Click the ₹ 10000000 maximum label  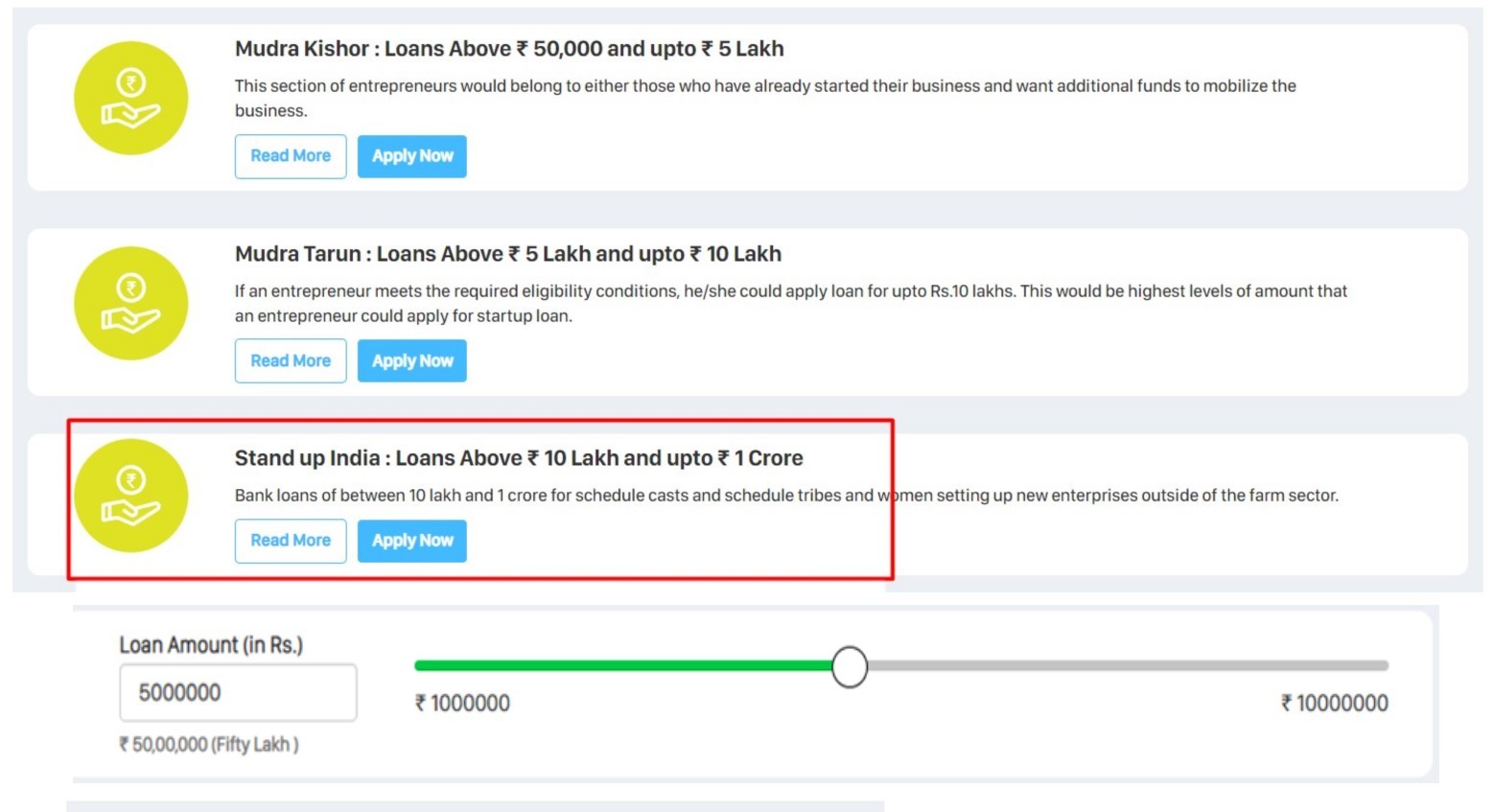(1333, 703)
